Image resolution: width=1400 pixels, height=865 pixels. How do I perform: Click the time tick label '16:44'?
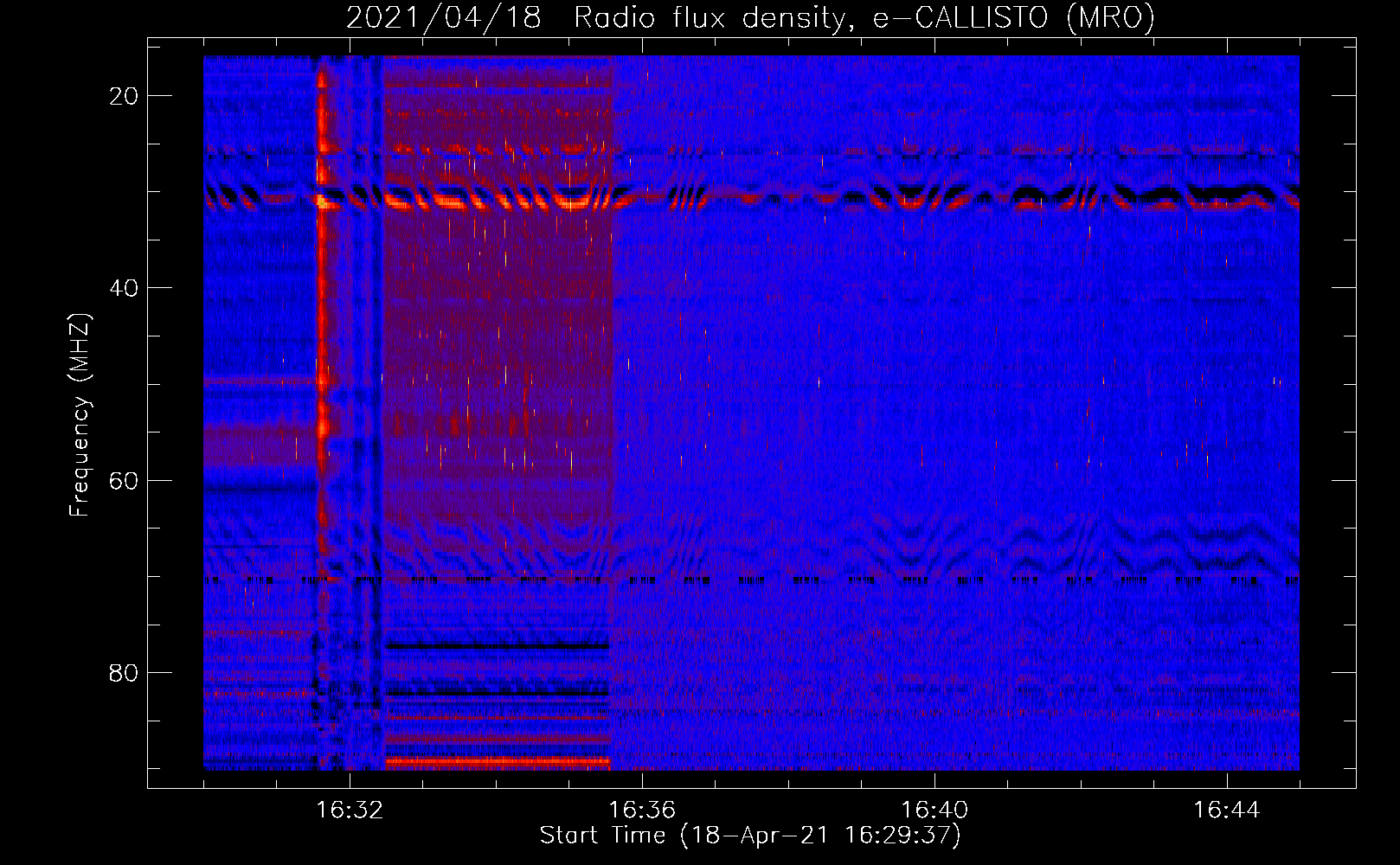tap(1227, 811)
